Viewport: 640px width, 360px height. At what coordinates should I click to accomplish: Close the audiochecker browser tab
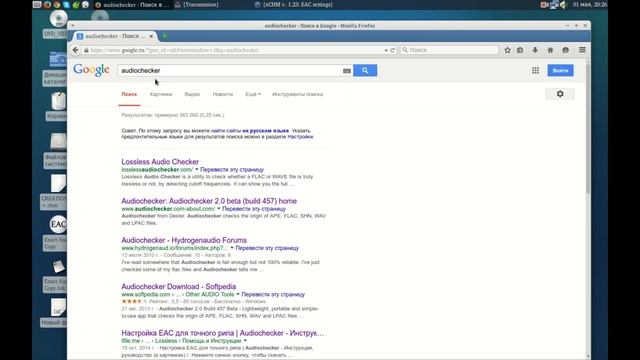151,36
